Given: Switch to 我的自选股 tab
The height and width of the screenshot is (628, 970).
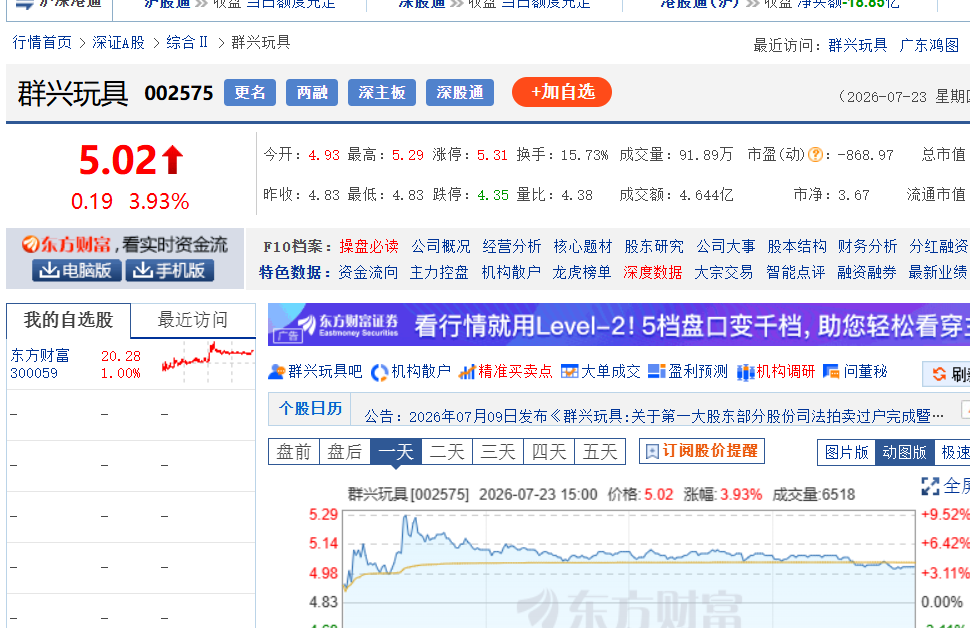Looking at the screenshot, I should [x=68, y=320].
